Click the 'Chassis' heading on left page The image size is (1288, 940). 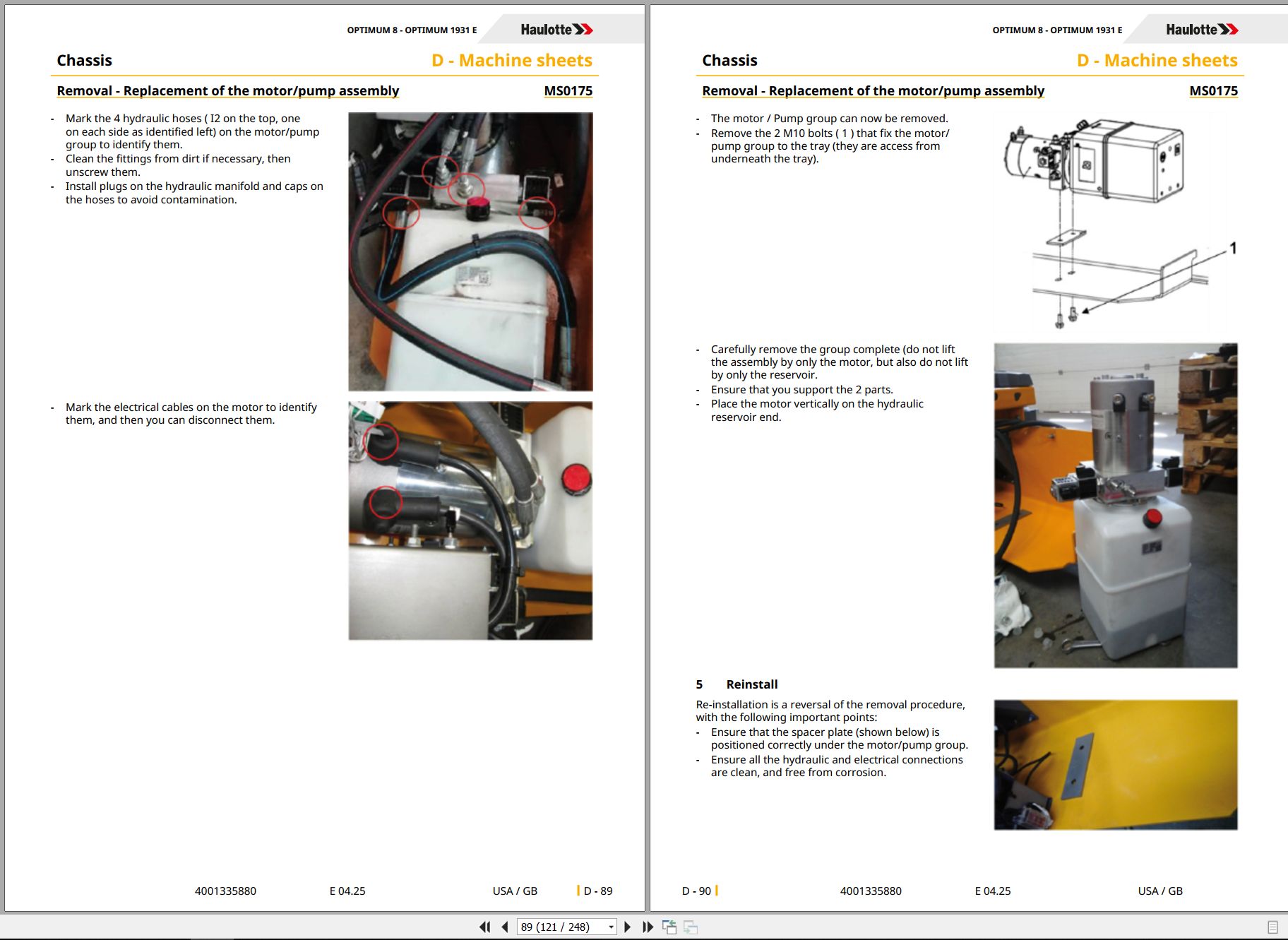[x=84, y=60]
